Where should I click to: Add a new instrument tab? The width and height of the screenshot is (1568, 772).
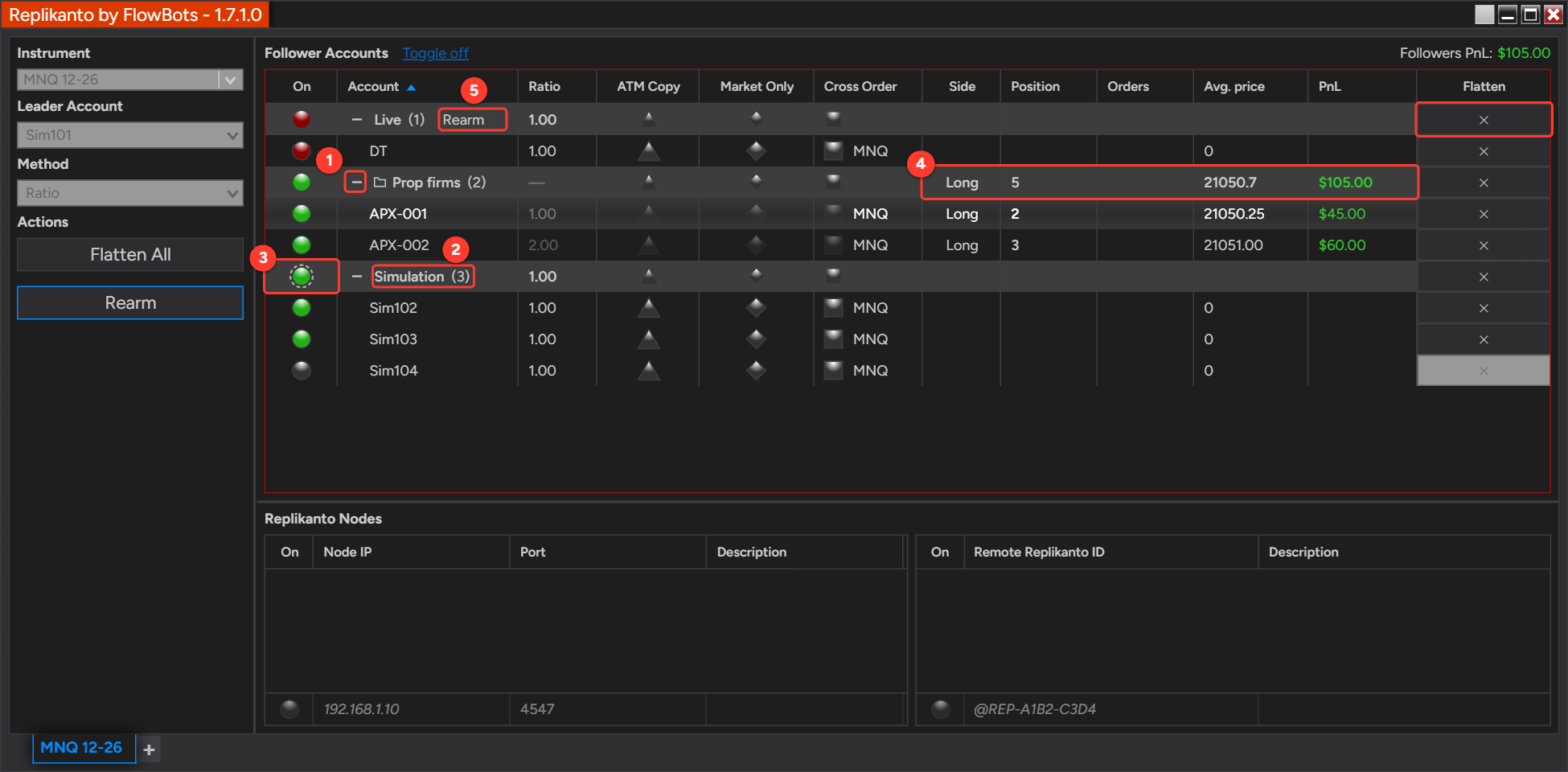pyautogui.click(x=149, y=749)
